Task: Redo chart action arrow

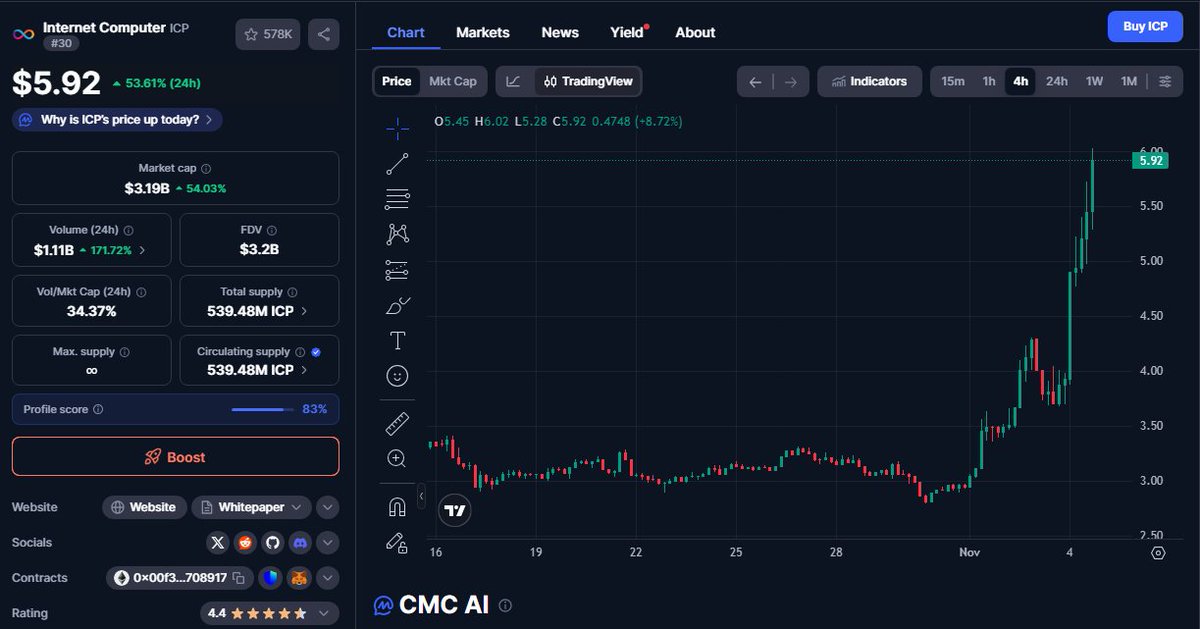Action: tap(790, 81)
